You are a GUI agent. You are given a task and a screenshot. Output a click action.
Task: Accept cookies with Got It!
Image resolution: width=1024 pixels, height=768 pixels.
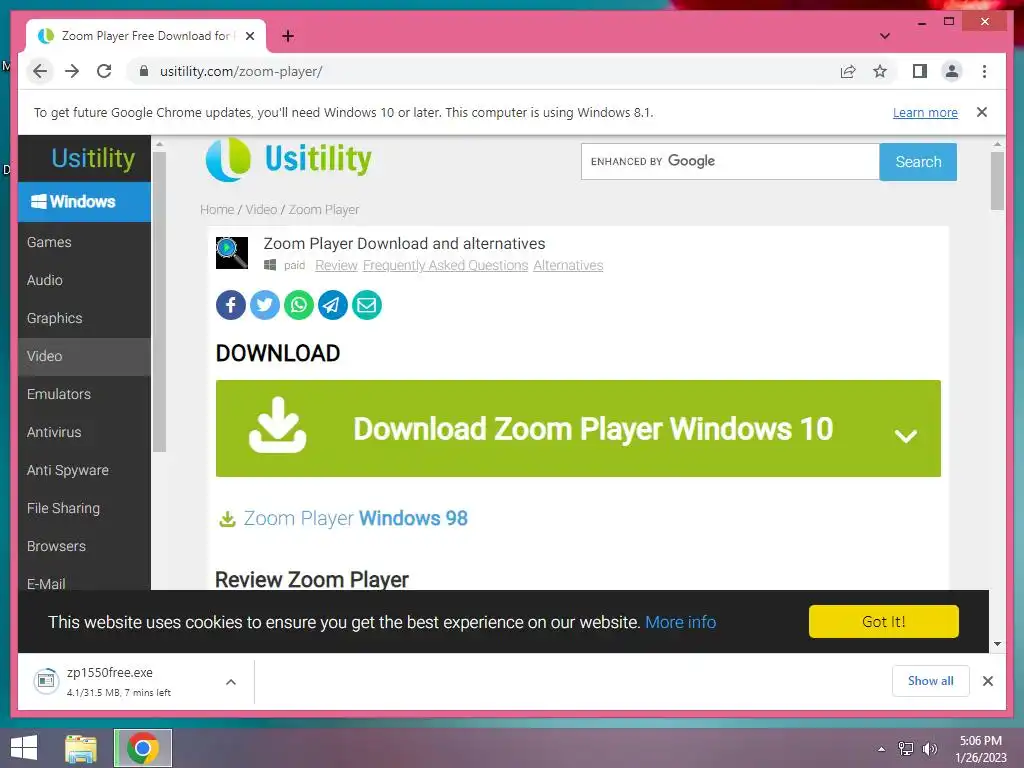(x=884, y=621)
